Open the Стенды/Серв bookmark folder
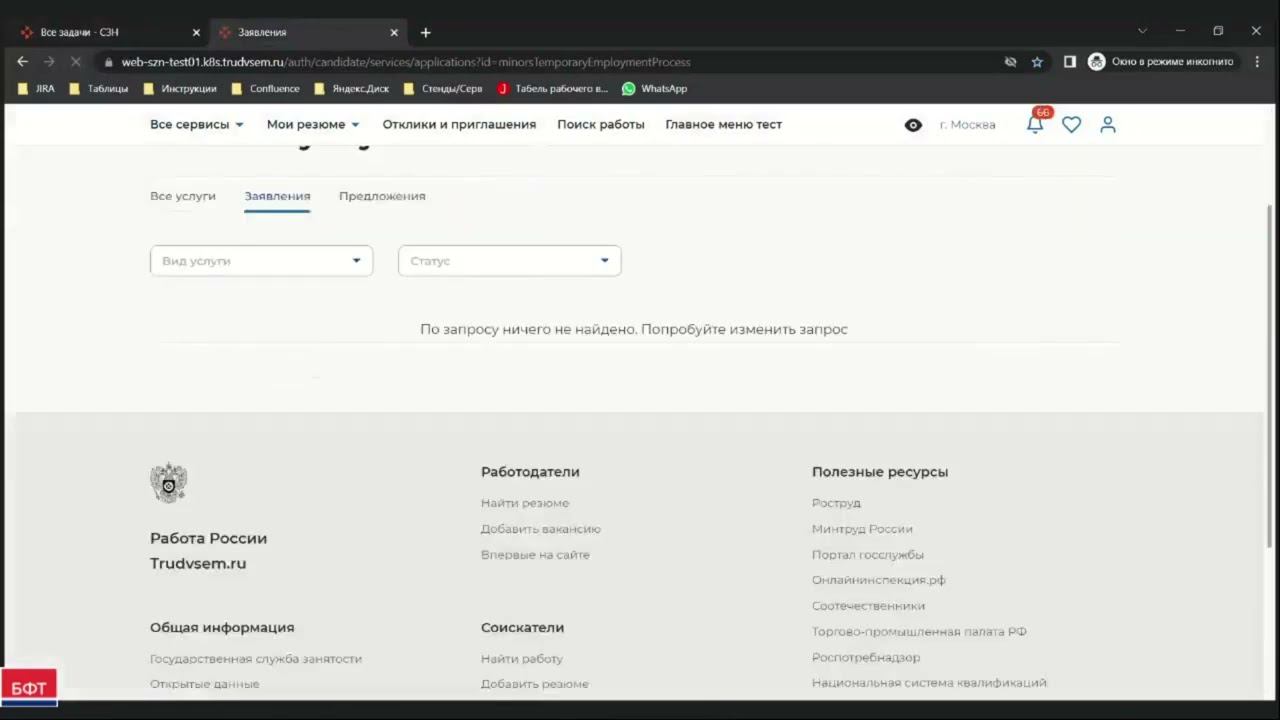1280x720 pixels. (443, 88)
